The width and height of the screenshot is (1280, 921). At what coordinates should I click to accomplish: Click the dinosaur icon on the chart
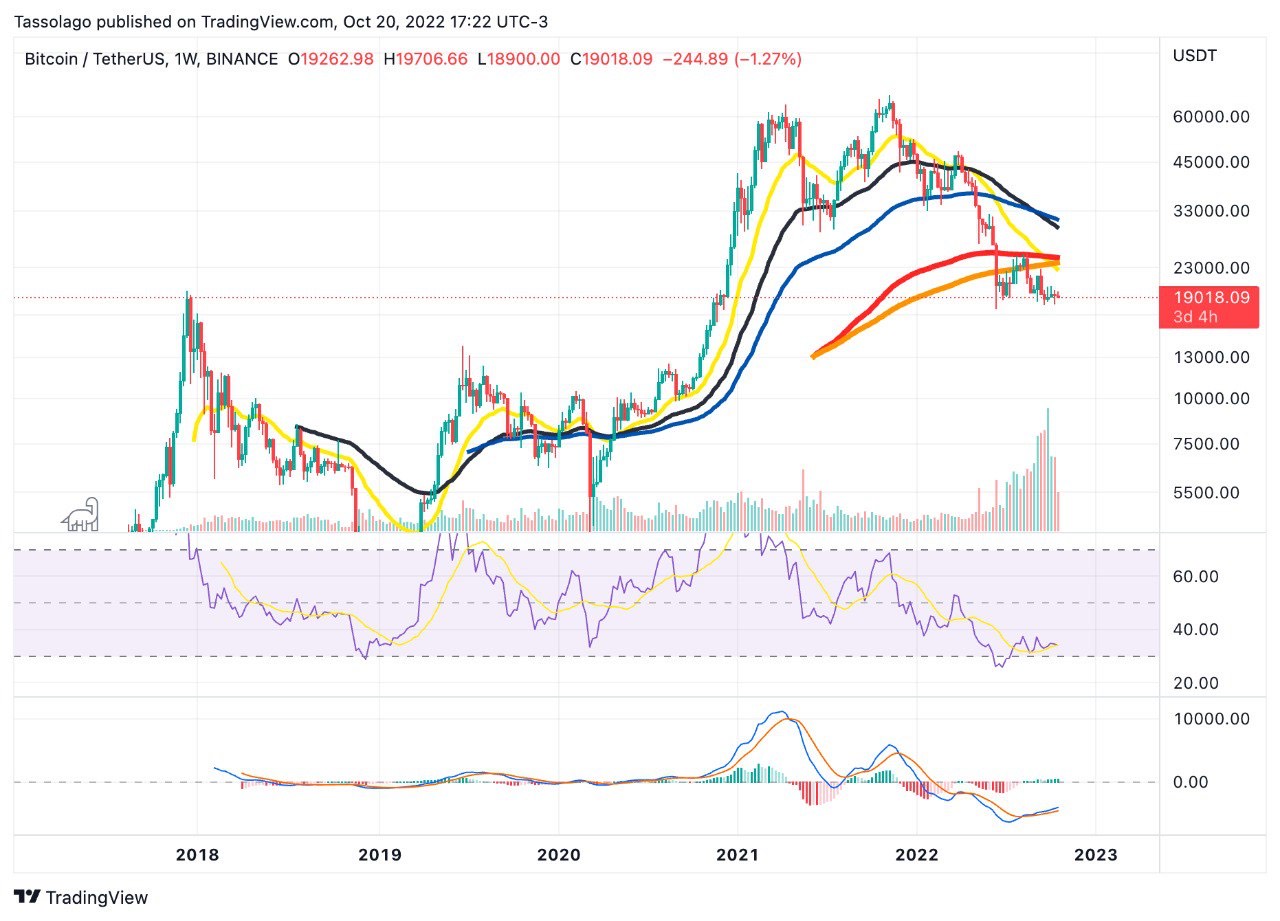[x=80, y=514]
